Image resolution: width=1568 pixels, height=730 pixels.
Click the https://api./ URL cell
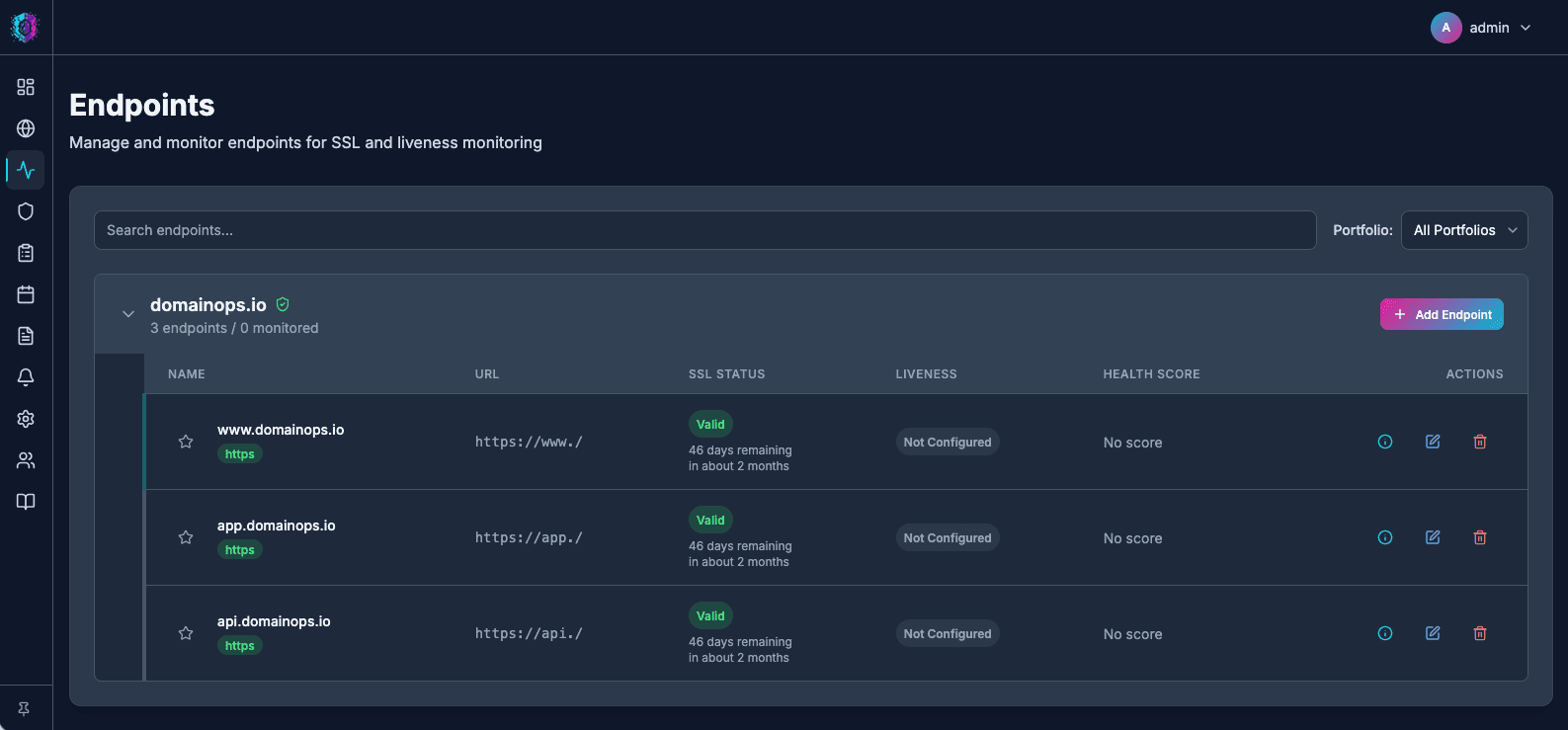(529, 633)
